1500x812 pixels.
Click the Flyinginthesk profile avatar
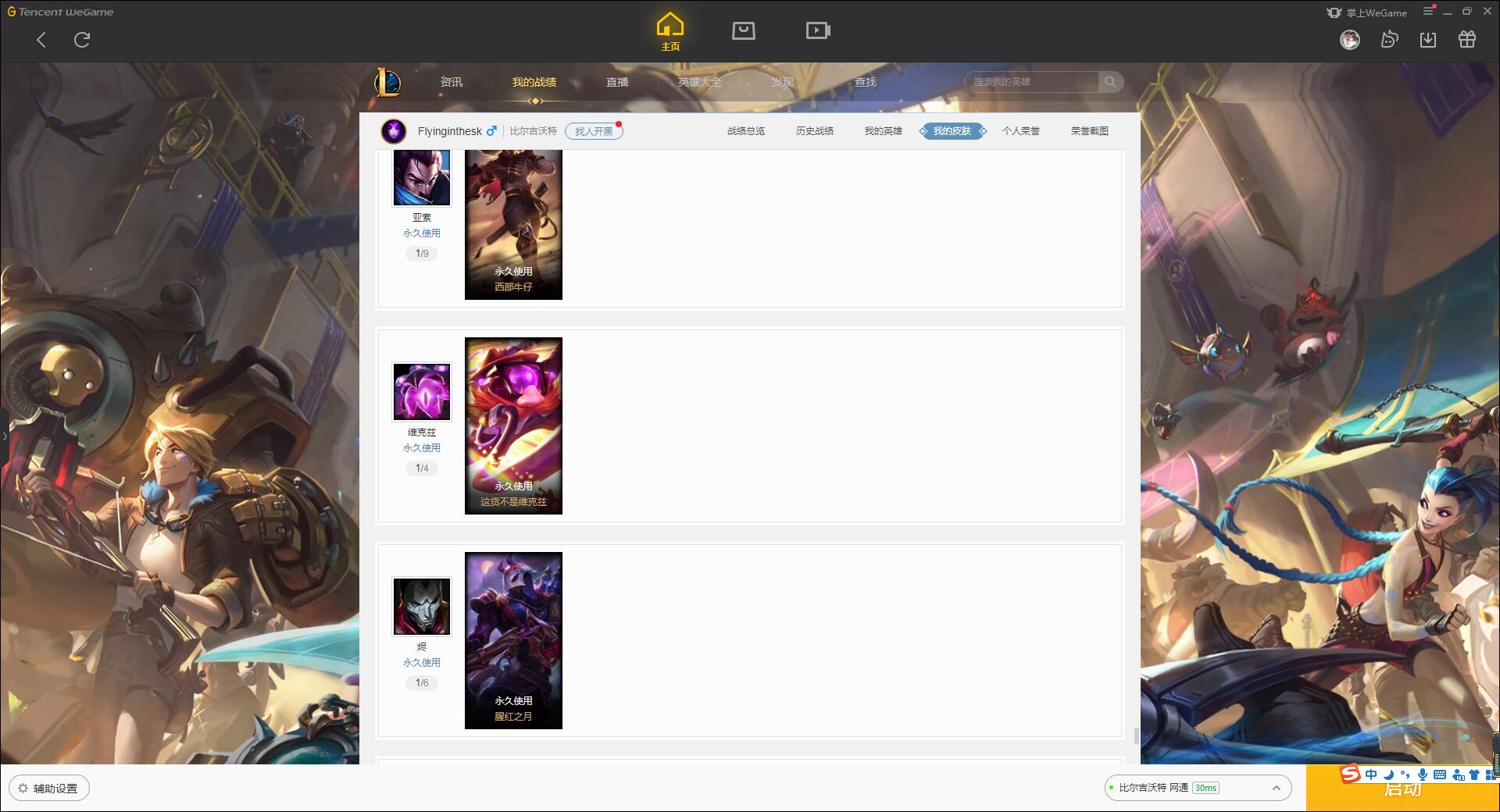[394, 131]
